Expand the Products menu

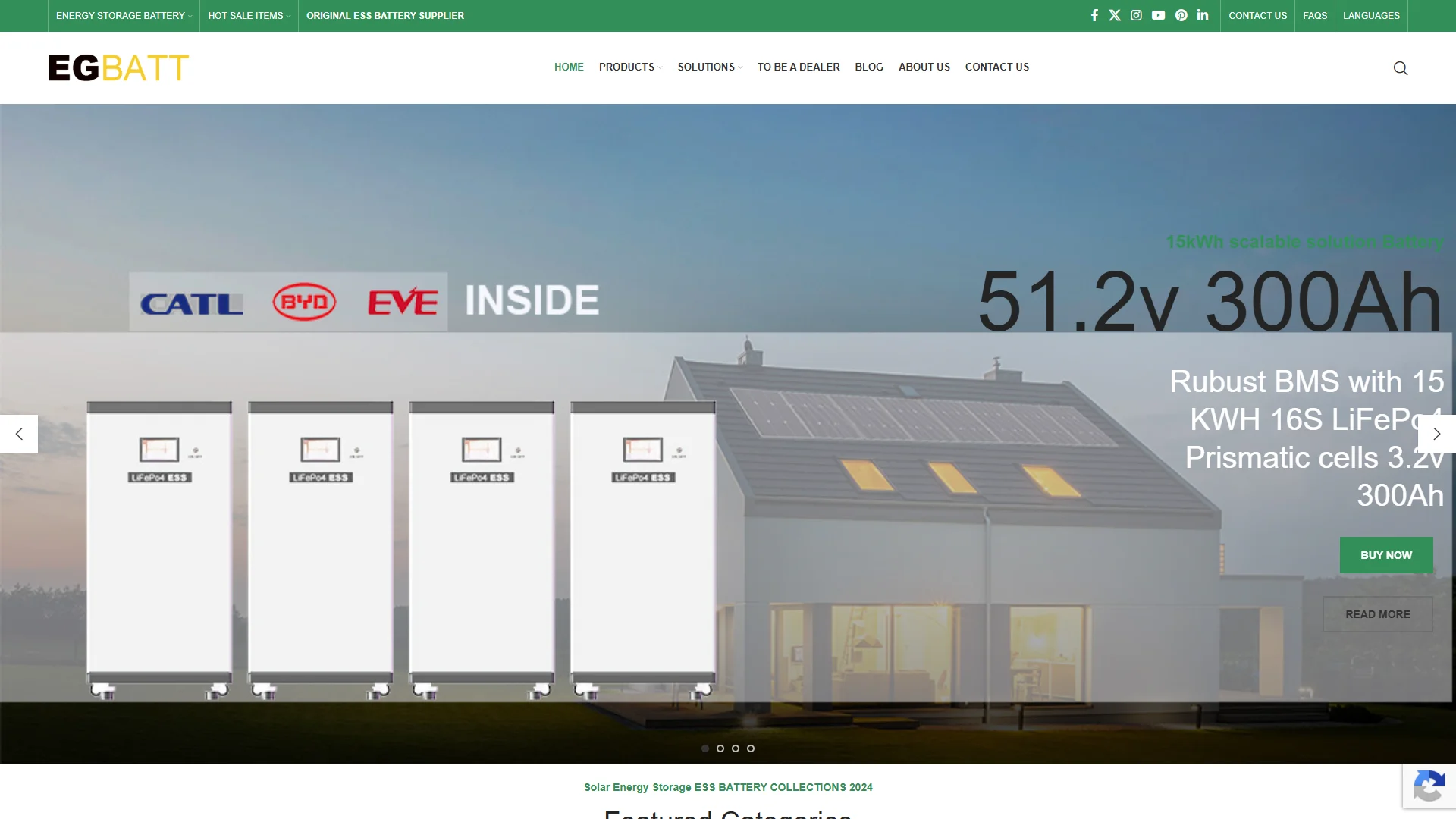coord(630,67)
